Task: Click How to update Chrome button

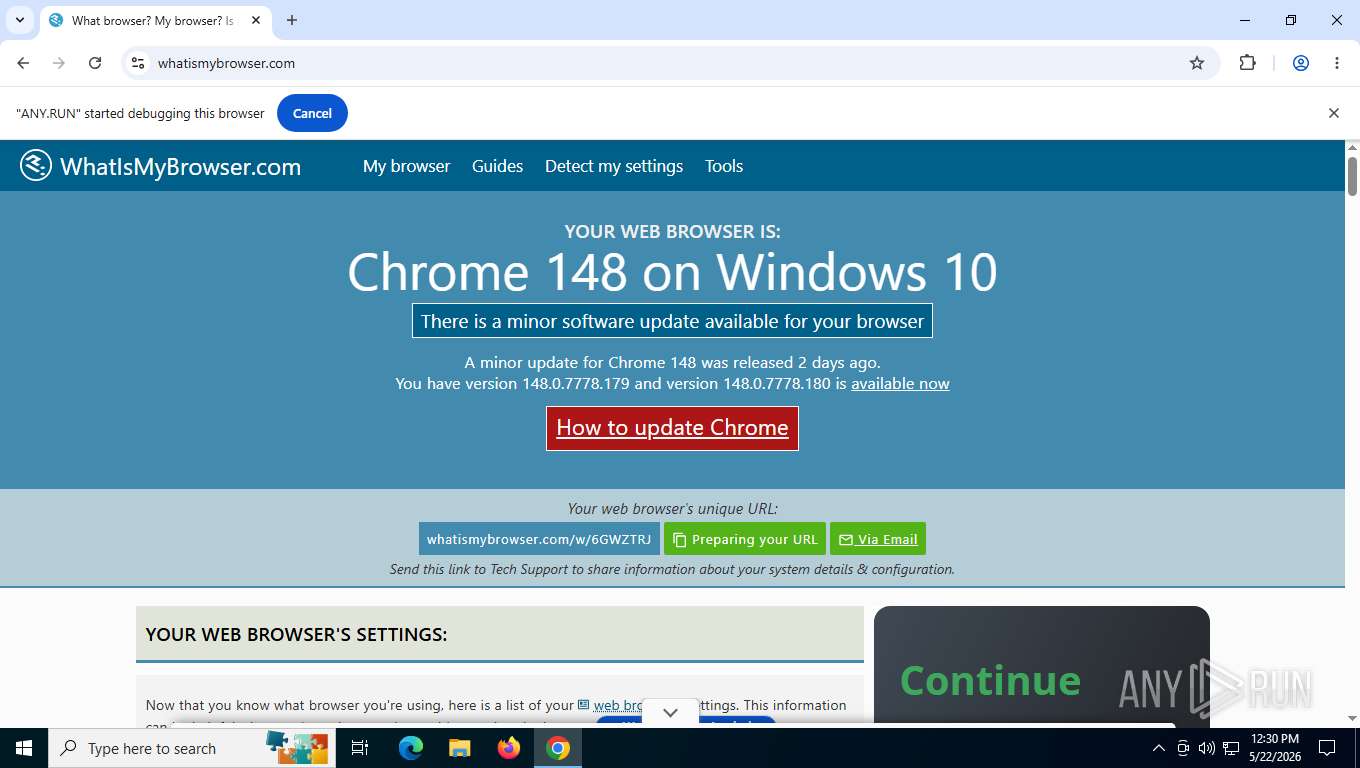Action: click(x=672, y=428)
